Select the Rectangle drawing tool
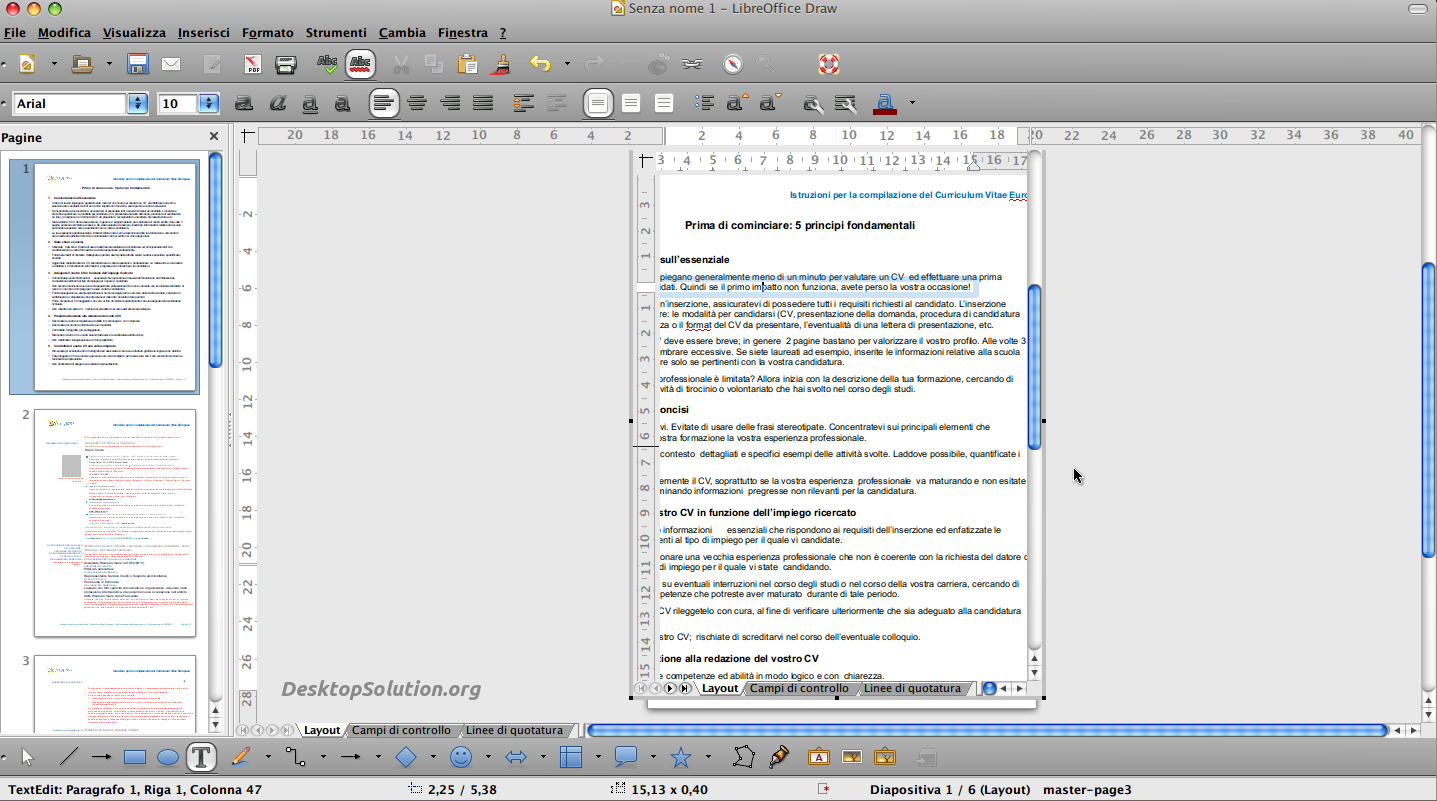 coord(135,758)
